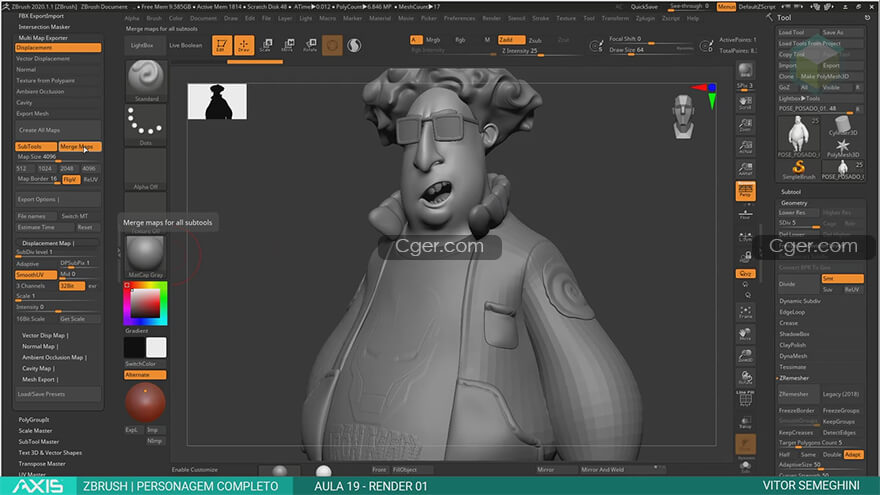The image size is (880, 495).
Task: Open the Stroke menu
Action: click(x=540, y=18)
